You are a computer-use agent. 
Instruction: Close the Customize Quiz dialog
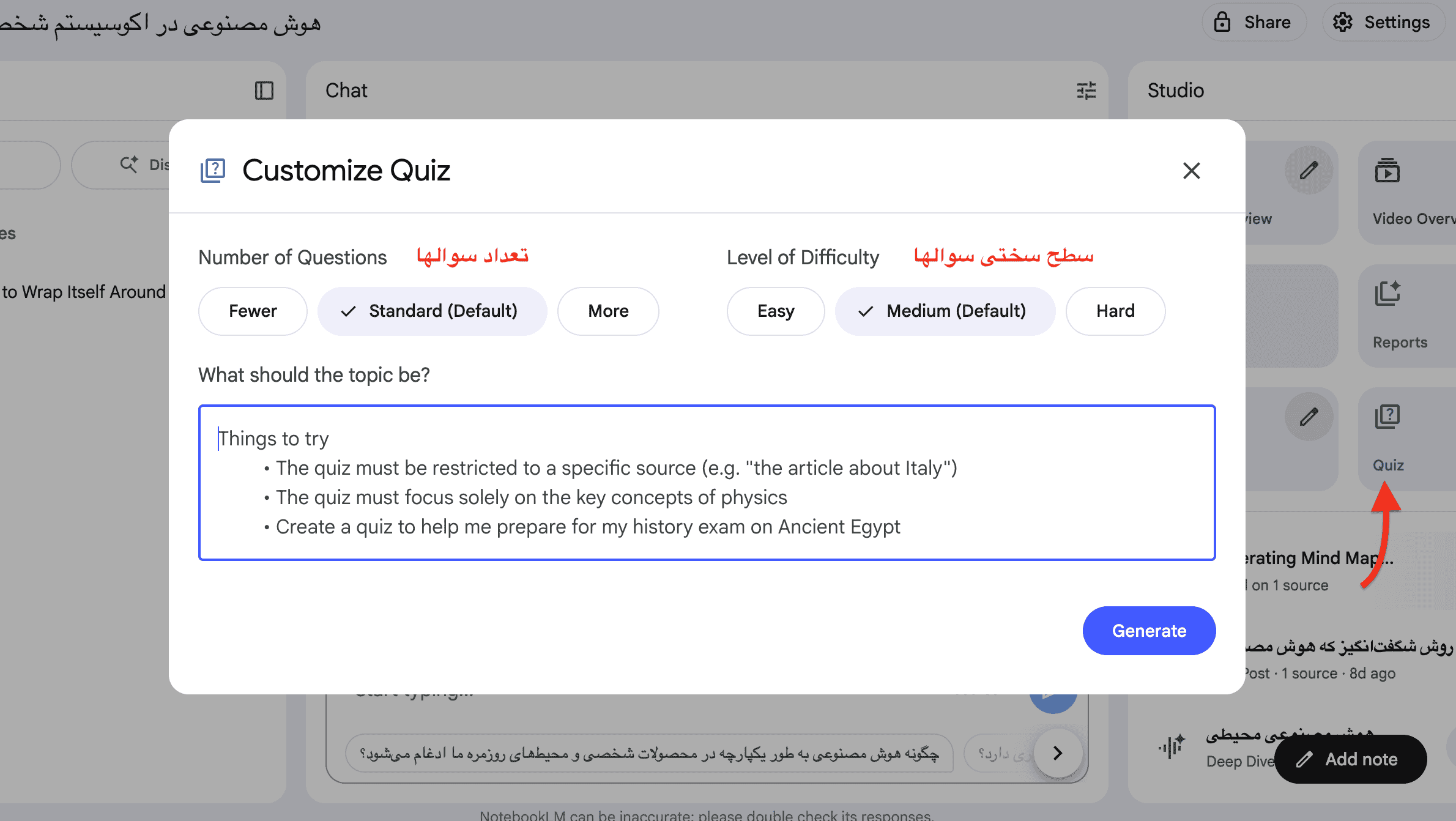tap(1191, 171)
